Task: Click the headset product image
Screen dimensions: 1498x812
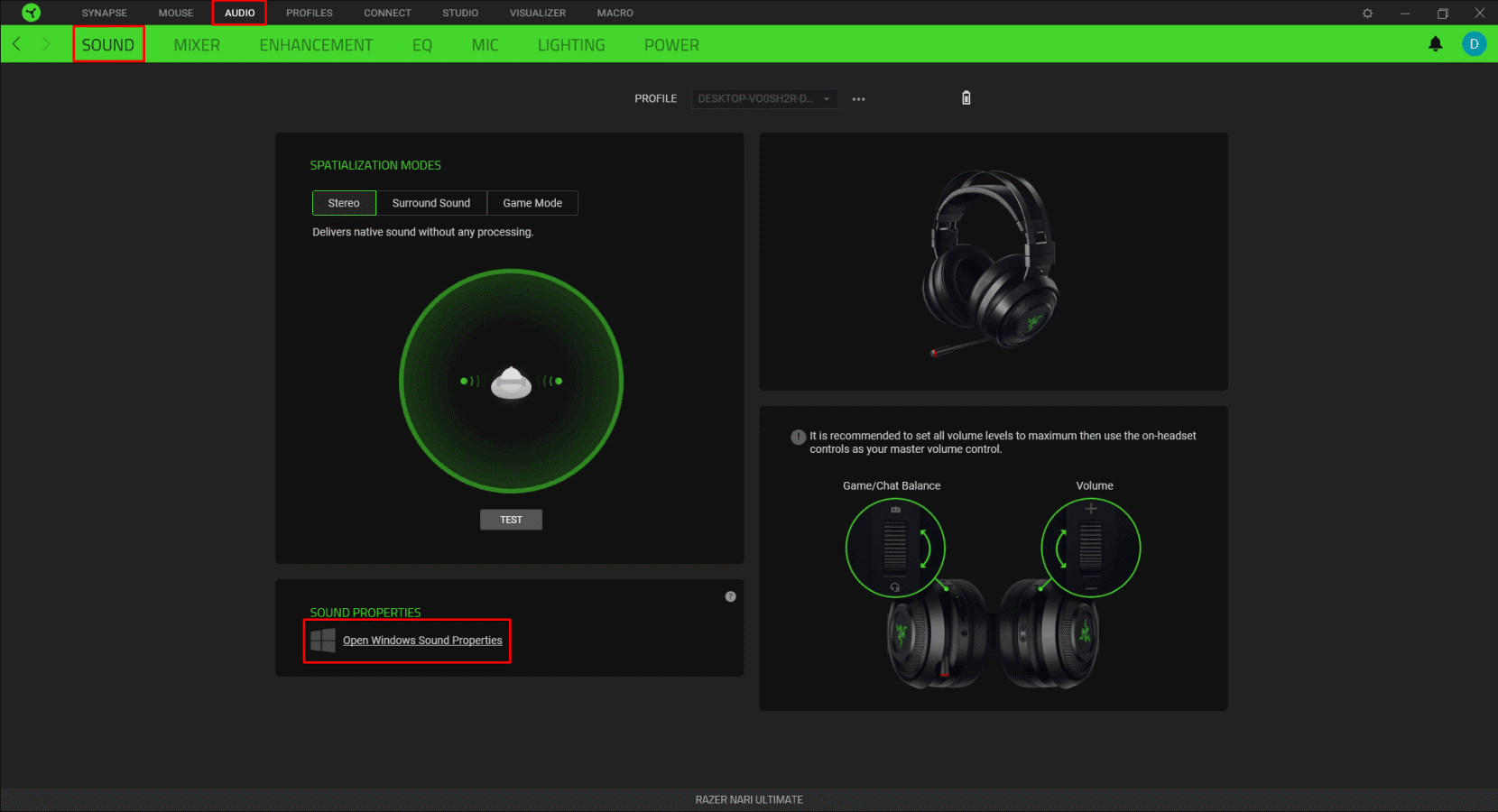Action: tap(993, 261)
